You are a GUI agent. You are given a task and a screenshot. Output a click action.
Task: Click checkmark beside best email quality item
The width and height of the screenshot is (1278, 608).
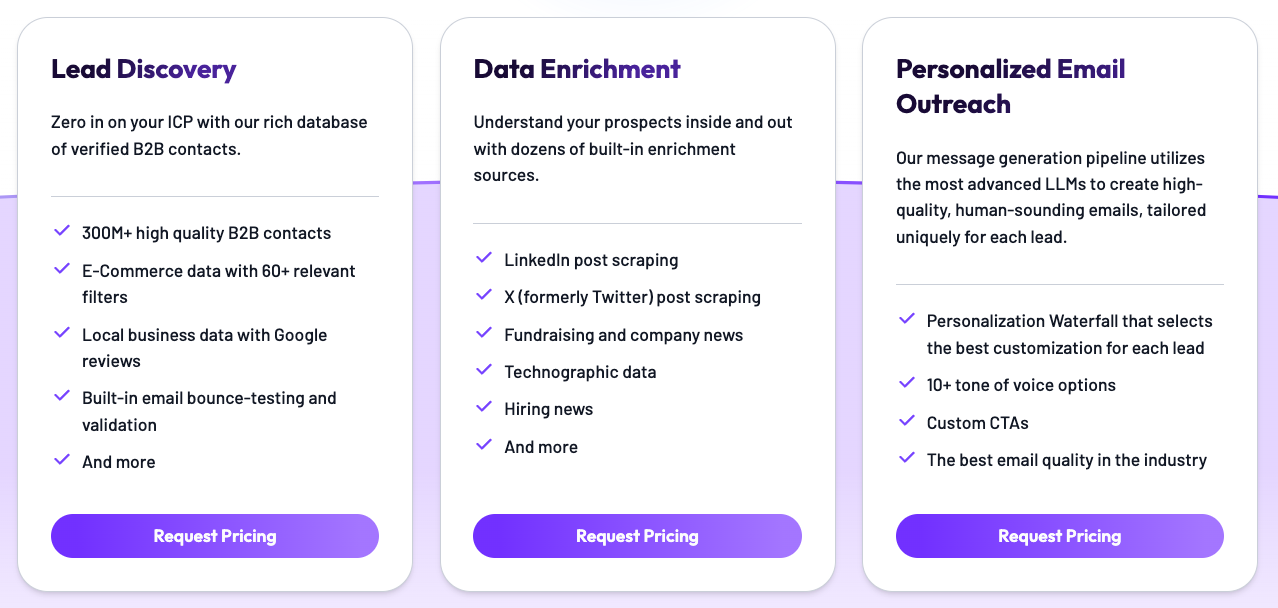[907, 459]
